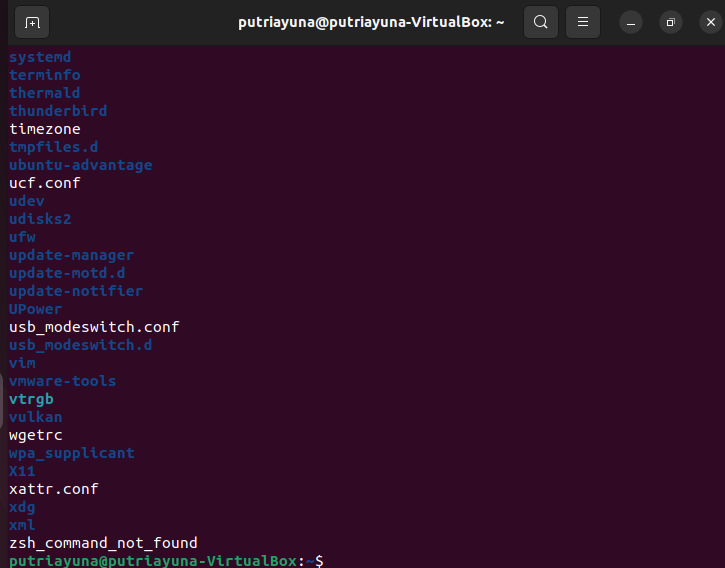The image size is (725, 568).
Task: Open the terminal search tool
Action: point(541,22)
